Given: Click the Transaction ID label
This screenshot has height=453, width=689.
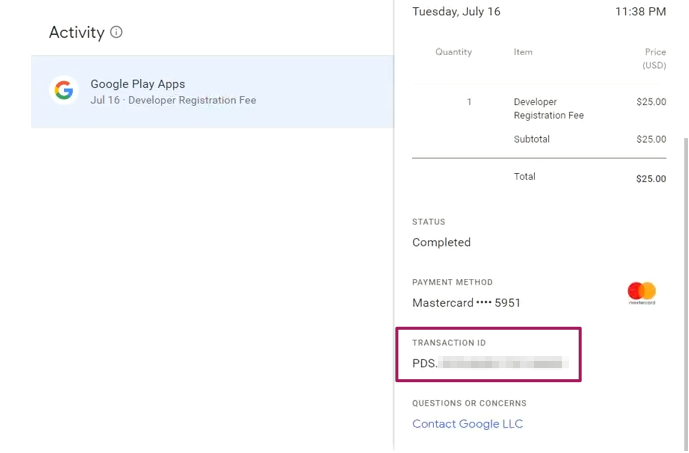Looking at the screenshot, I should point(449,343).
